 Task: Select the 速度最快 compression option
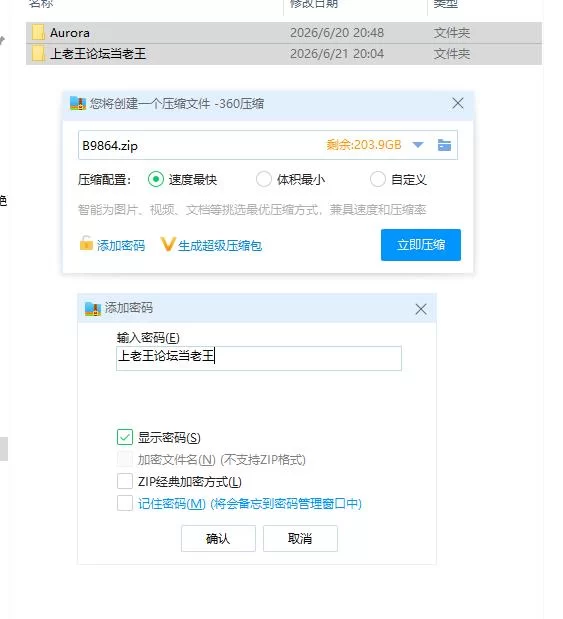click(x=156, y=180)
